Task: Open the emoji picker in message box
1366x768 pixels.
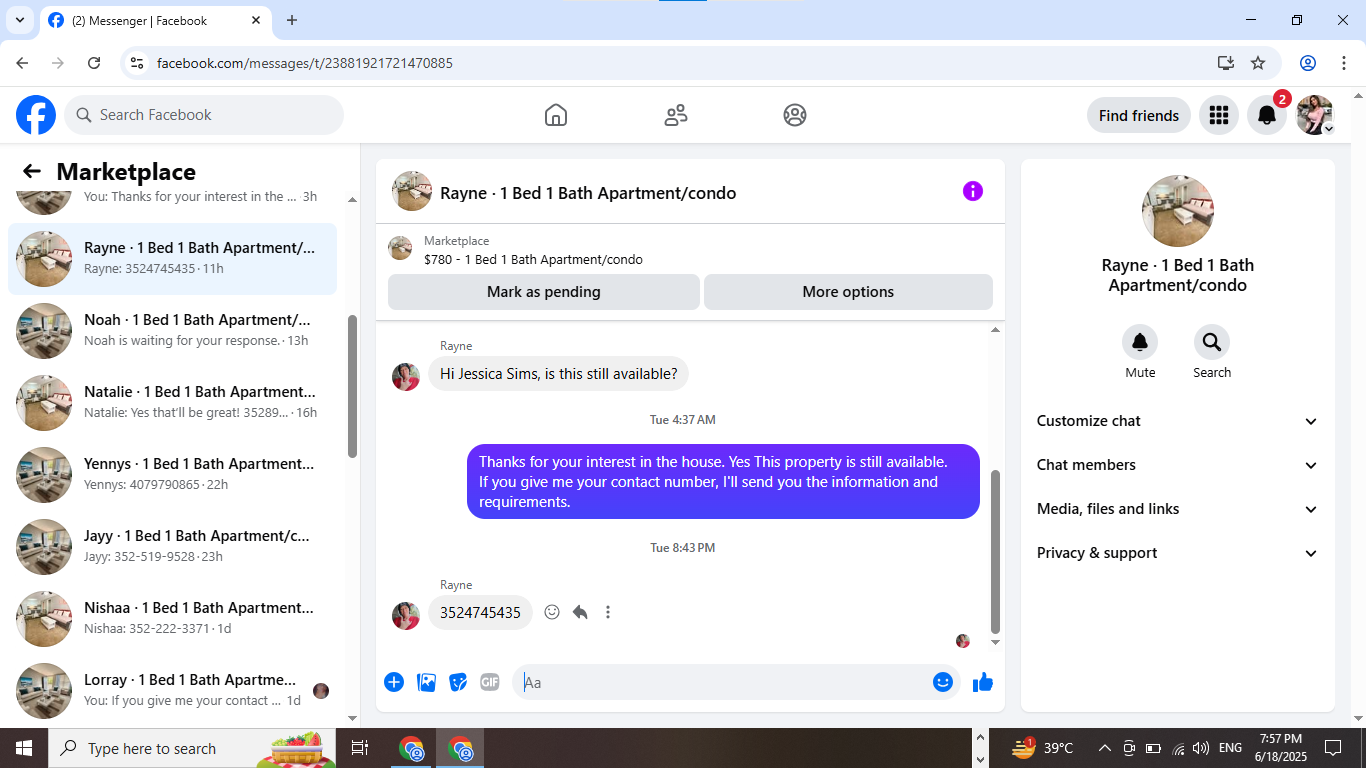Action: (x=943, y=682)
